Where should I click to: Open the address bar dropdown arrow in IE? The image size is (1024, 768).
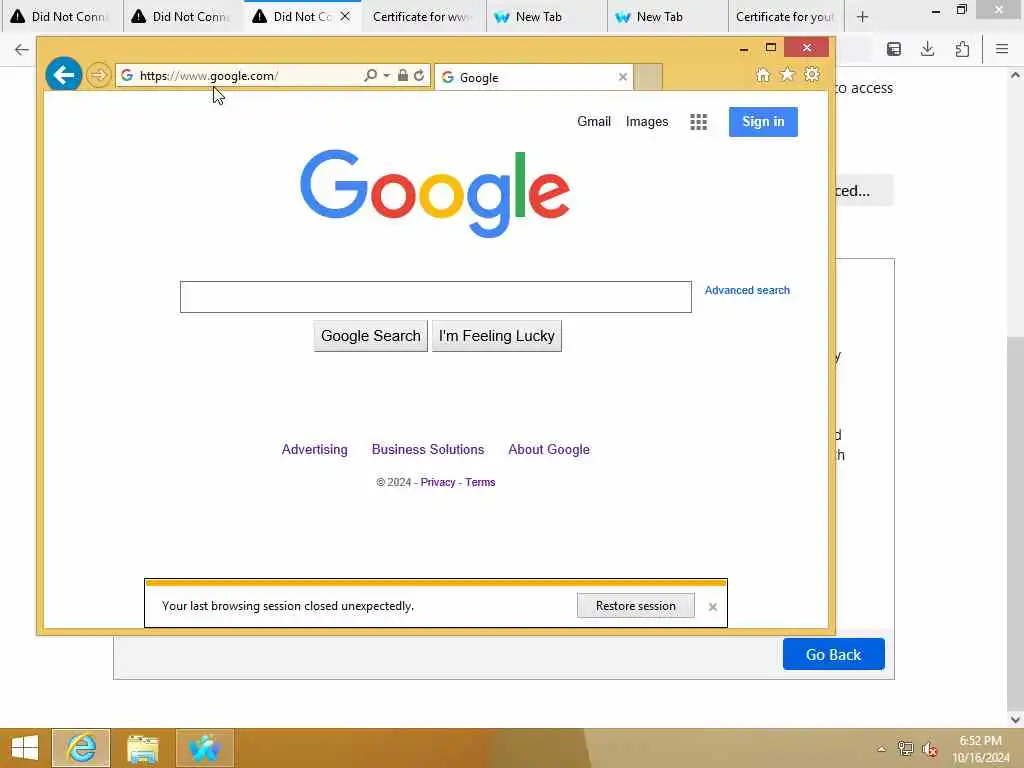387,76
